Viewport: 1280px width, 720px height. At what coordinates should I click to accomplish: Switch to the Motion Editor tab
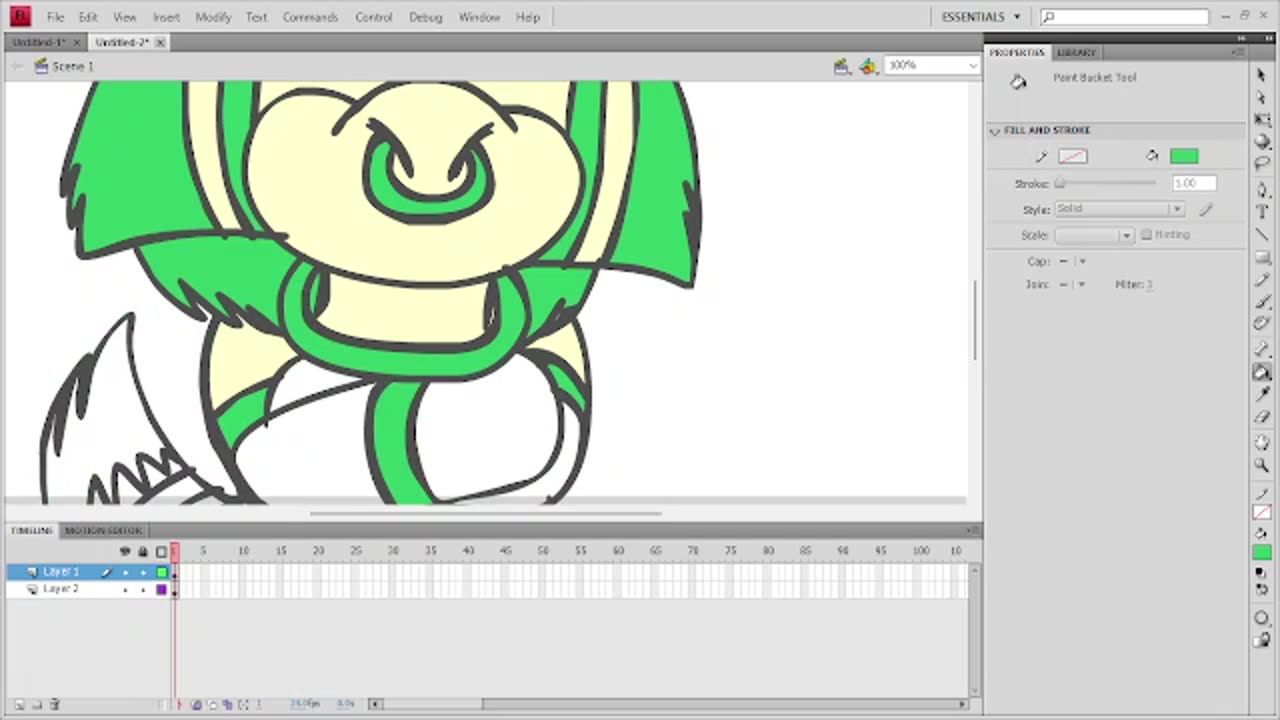point(103,530)
